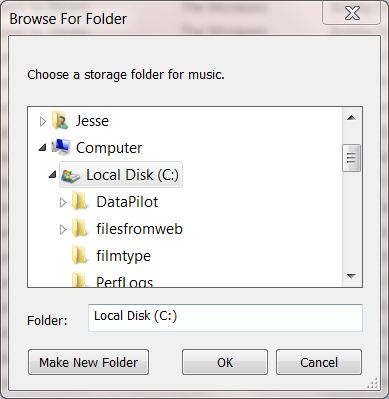This screenshot has width=389, height=399.
Task: Expand the filesfromweb folder node
Action: (x=63, y=229)
